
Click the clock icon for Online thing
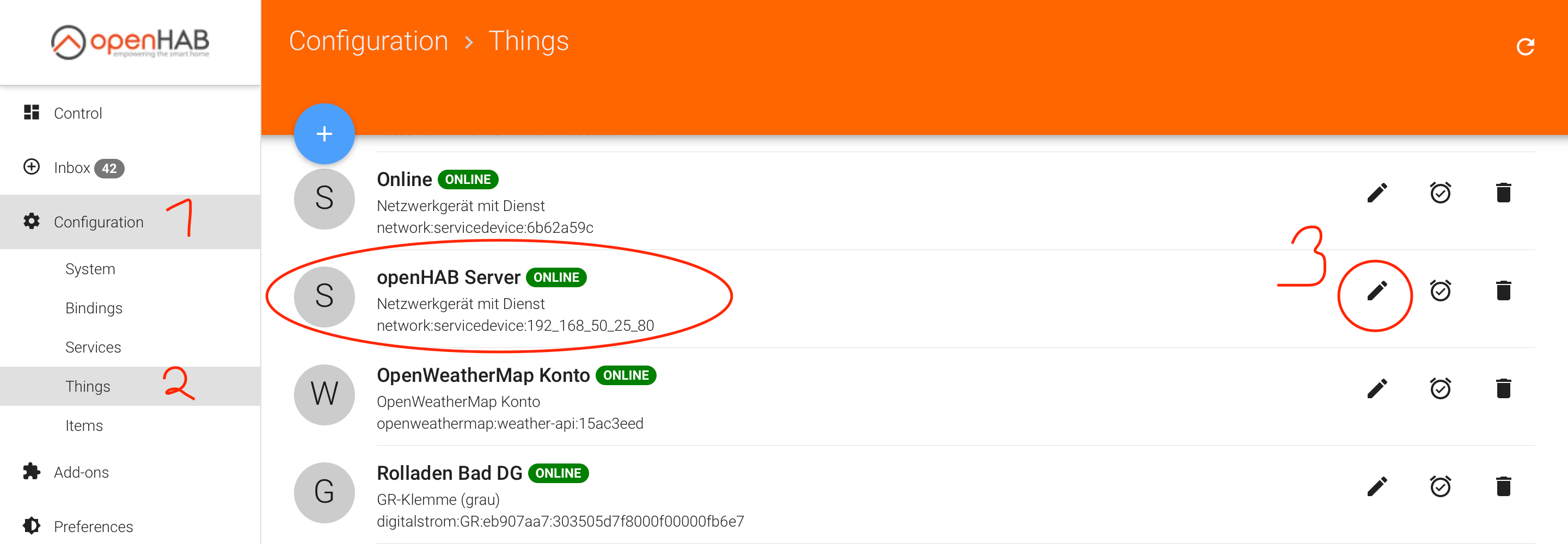[1440, 193]
